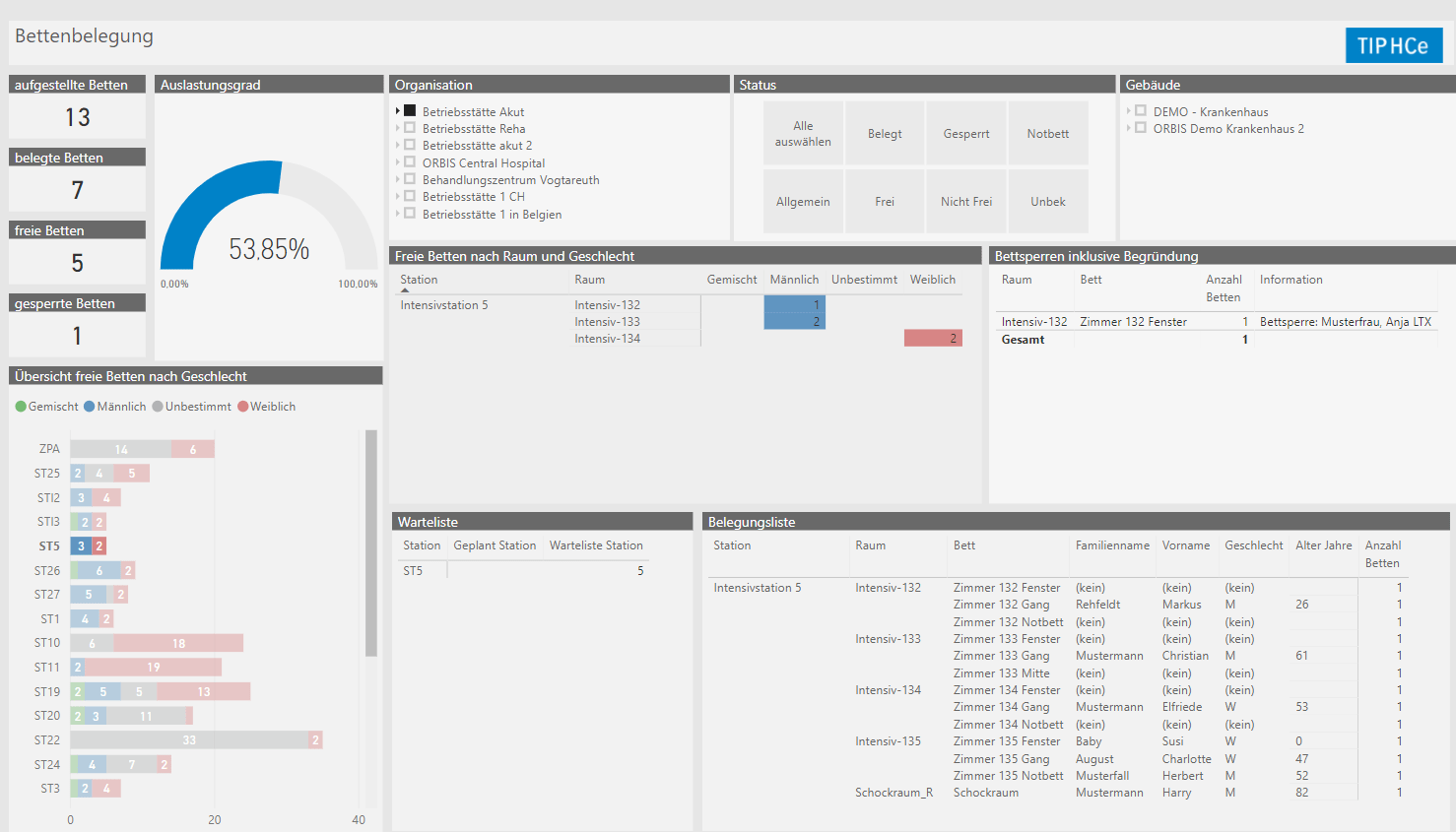Check the Betriebsstätte 1 in Belgien checkbox
Screen dimensions: 1456x832
click(x=410, y=214)
